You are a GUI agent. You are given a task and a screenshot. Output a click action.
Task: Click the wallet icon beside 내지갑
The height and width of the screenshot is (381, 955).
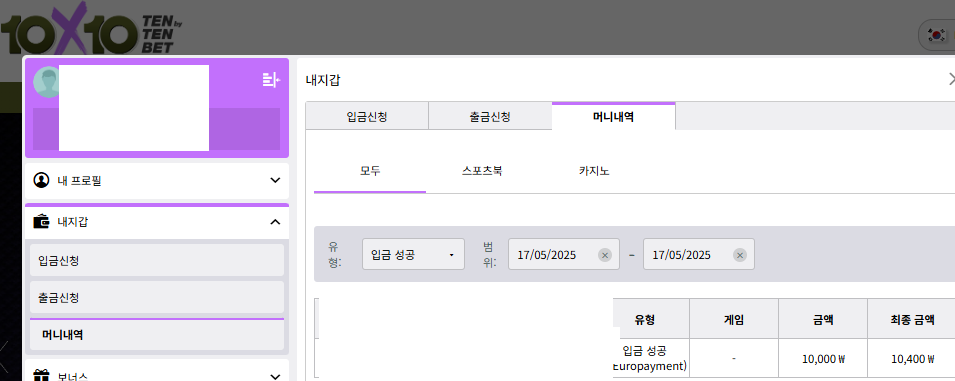pyautogui.click(x=41, y=222)
